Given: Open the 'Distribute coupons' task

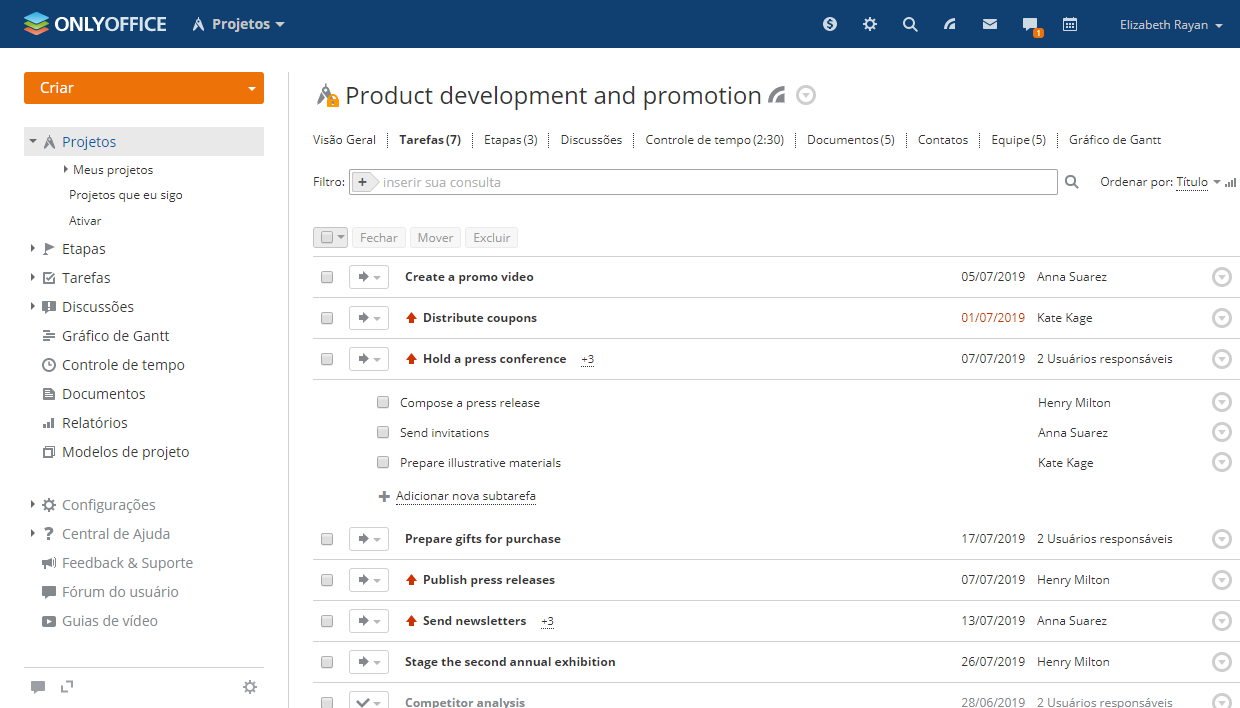Looking at the screenshot, I should 479,318.
